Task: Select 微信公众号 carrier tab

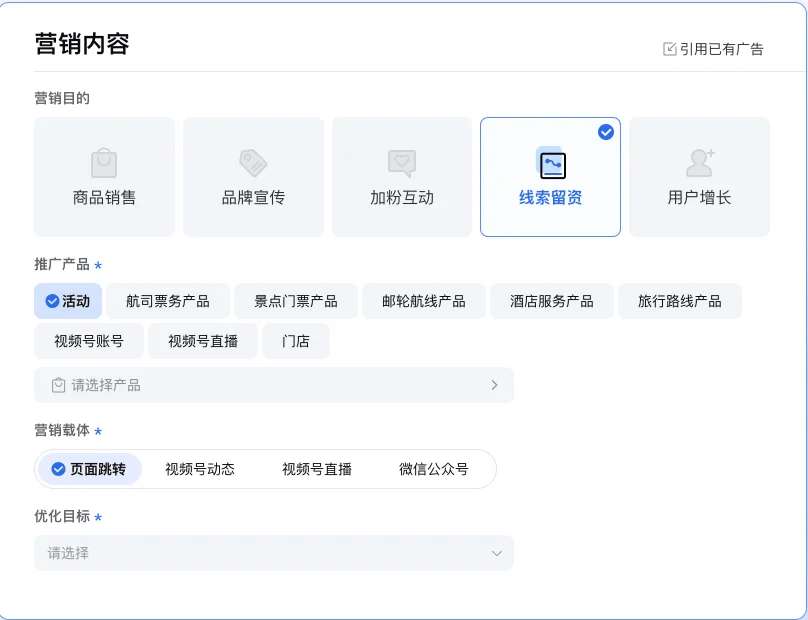Action: tap(433, 469)
